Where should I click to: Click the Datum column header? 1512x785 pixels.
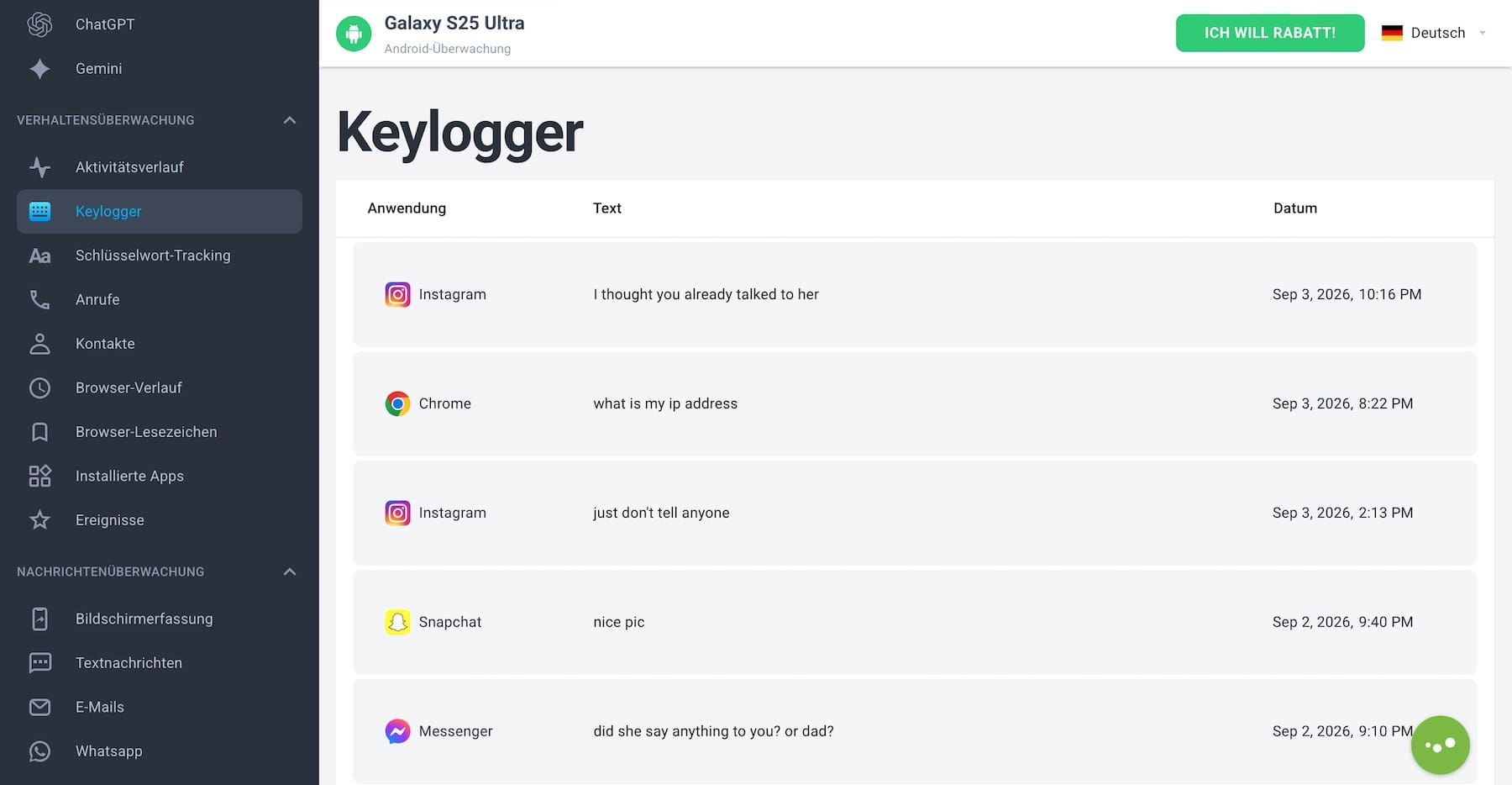[x=1294, y=208]
